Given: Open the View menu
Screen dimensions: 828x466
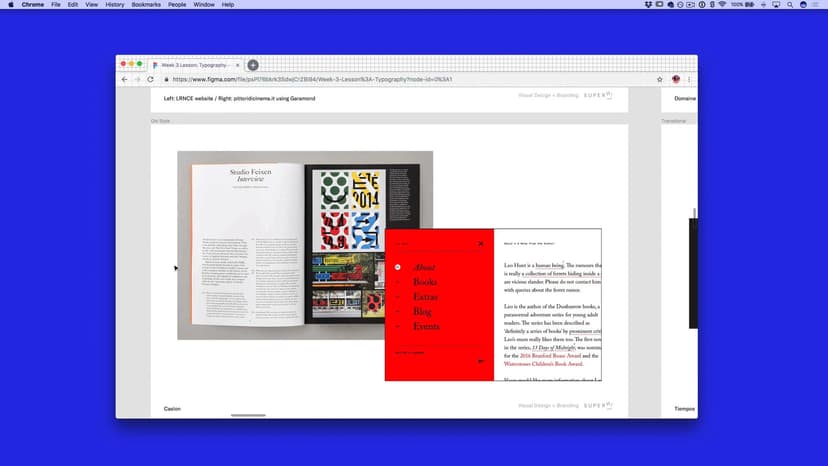Looking at the screenshot, I should coord(91,5).
